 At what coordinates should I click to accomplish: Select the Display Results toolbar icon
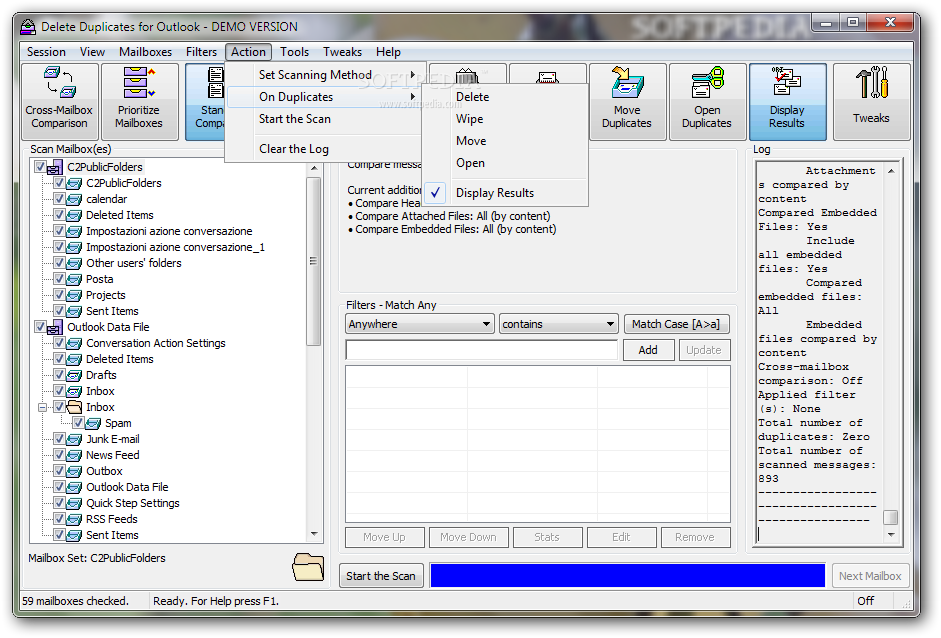(x=787, y=102)
